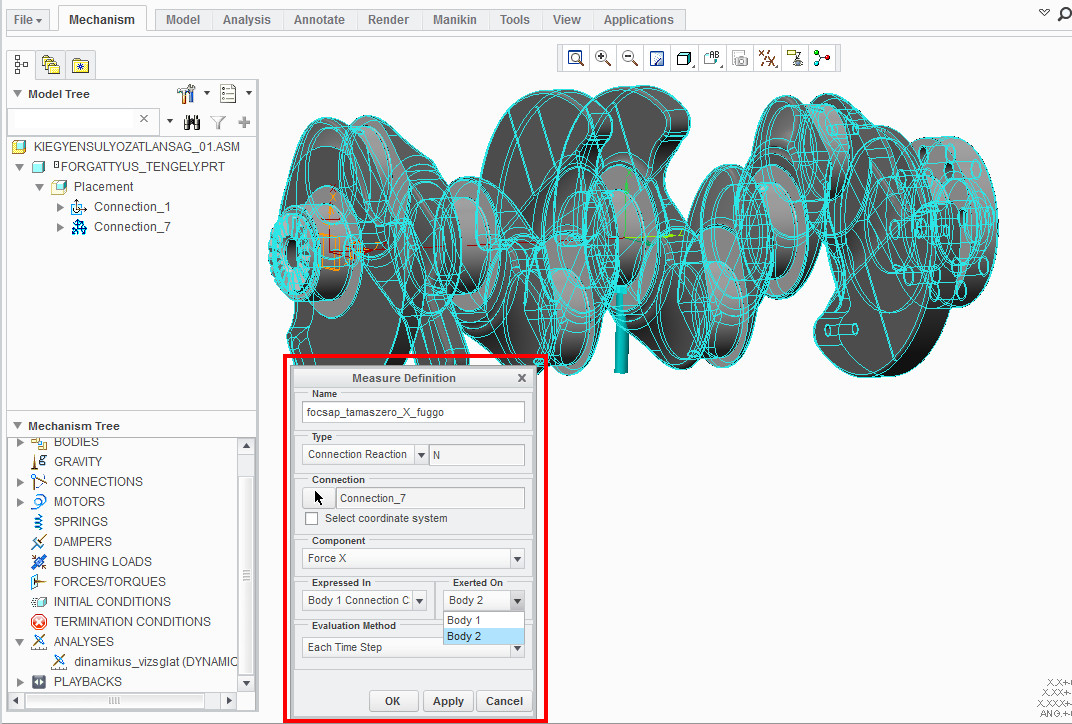Click the measure Name input field
The height and width of the screenshot is (724, 1072).
413,412
